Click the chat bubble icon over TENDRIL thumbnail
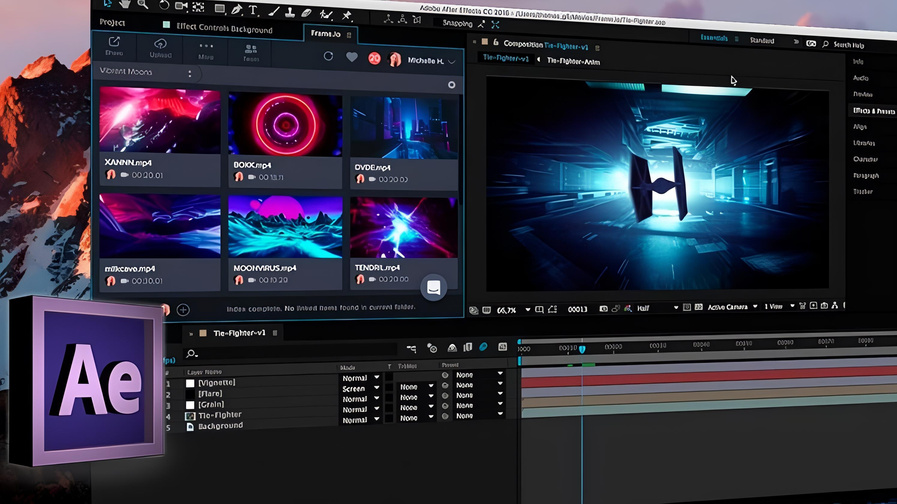The image size is (897, 504). tap(434, 287)
